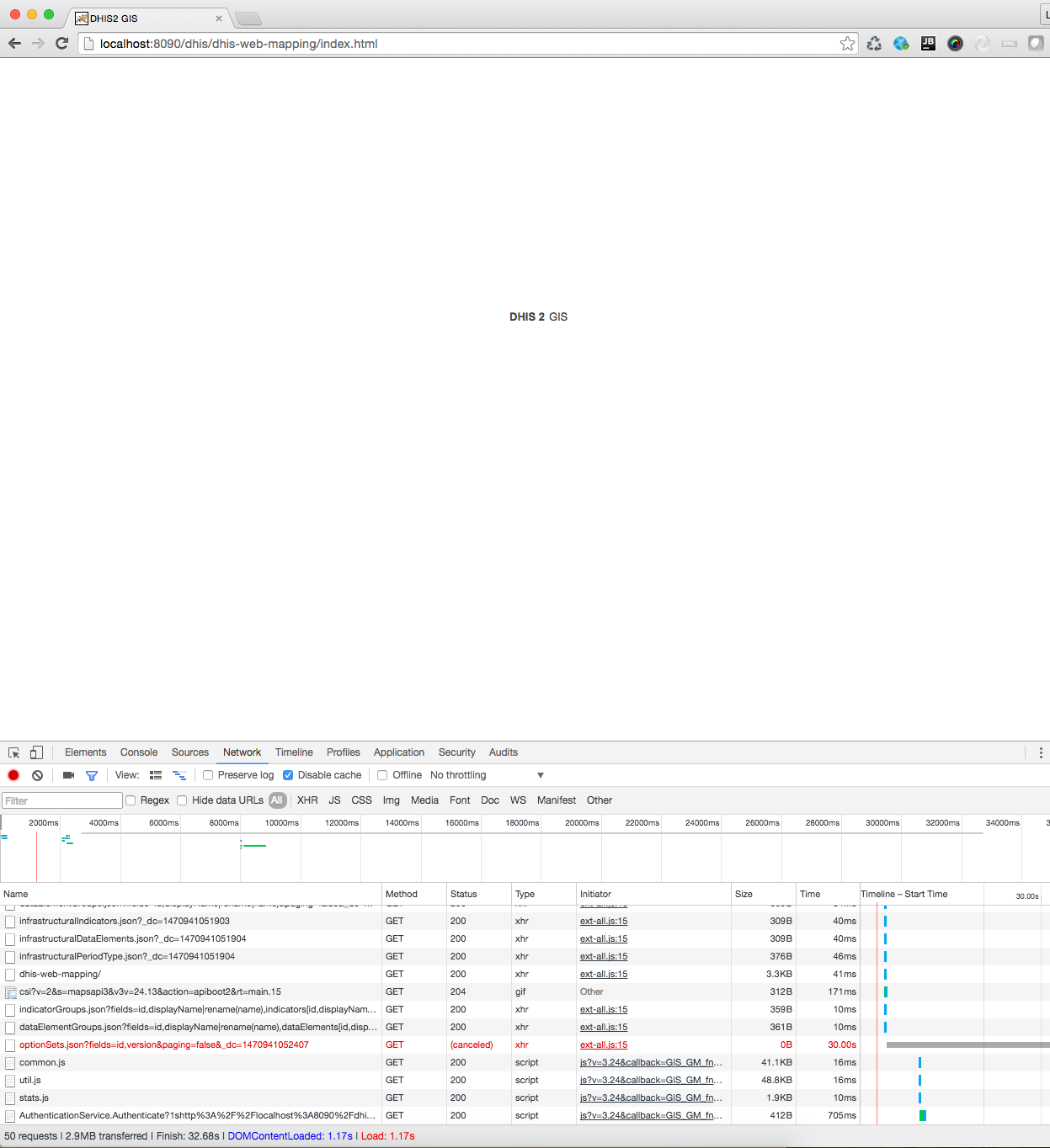
Task: Switch to the Console tab
Action: pos(139,752)
